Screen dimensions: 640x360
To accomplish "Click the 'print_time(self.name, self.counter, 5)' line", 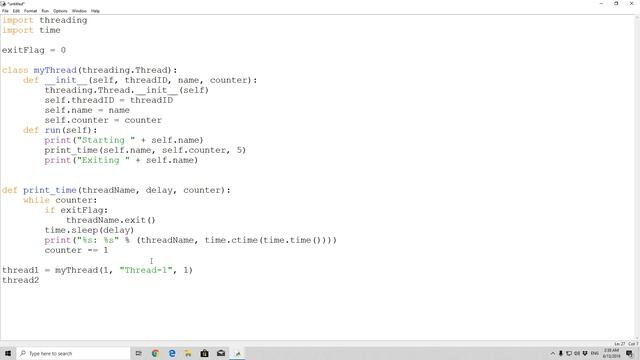I will [x=145, y=150].
